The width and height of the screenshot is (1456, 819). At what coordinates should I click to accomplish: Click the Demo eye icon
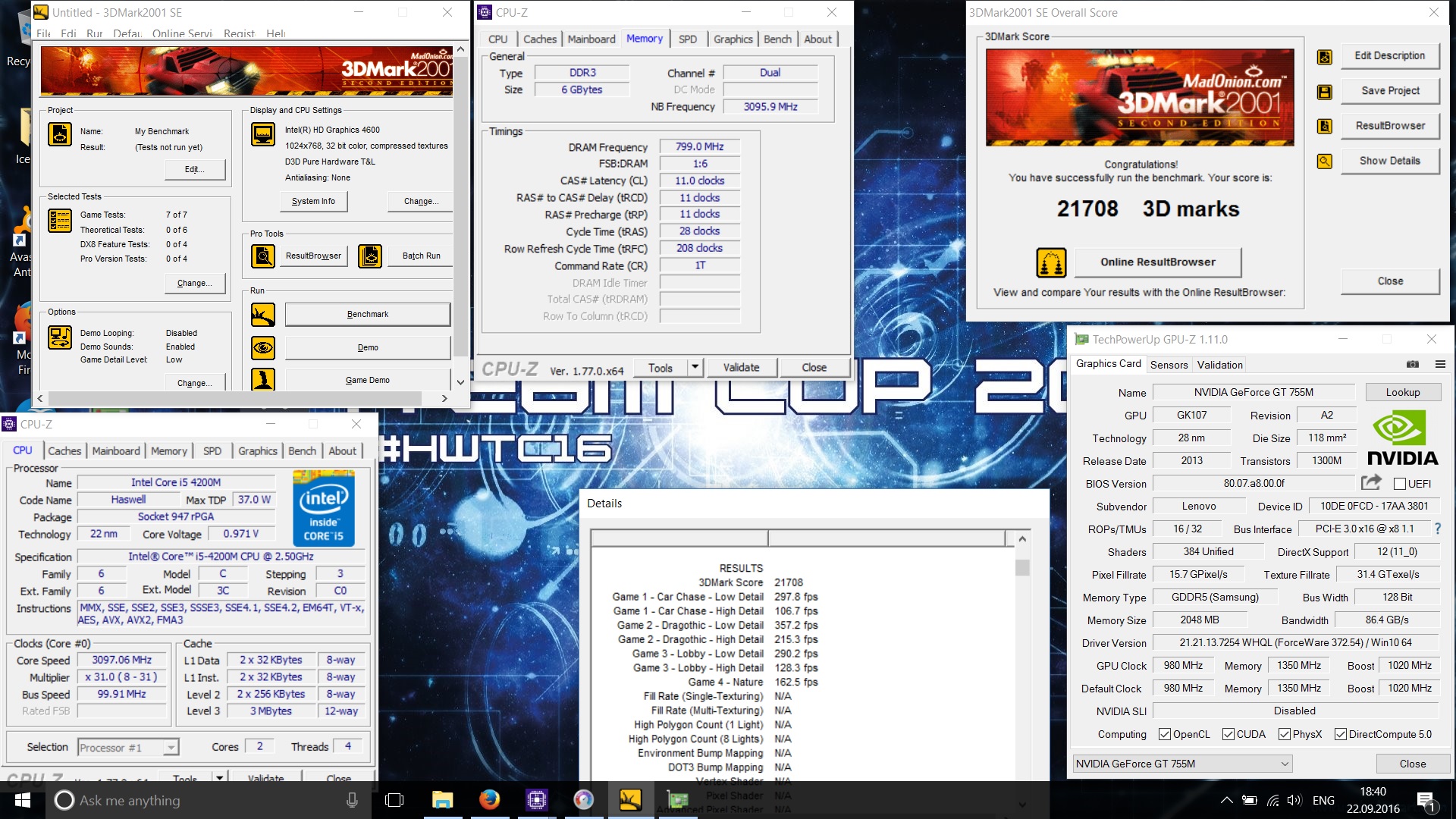coord(263,348)
